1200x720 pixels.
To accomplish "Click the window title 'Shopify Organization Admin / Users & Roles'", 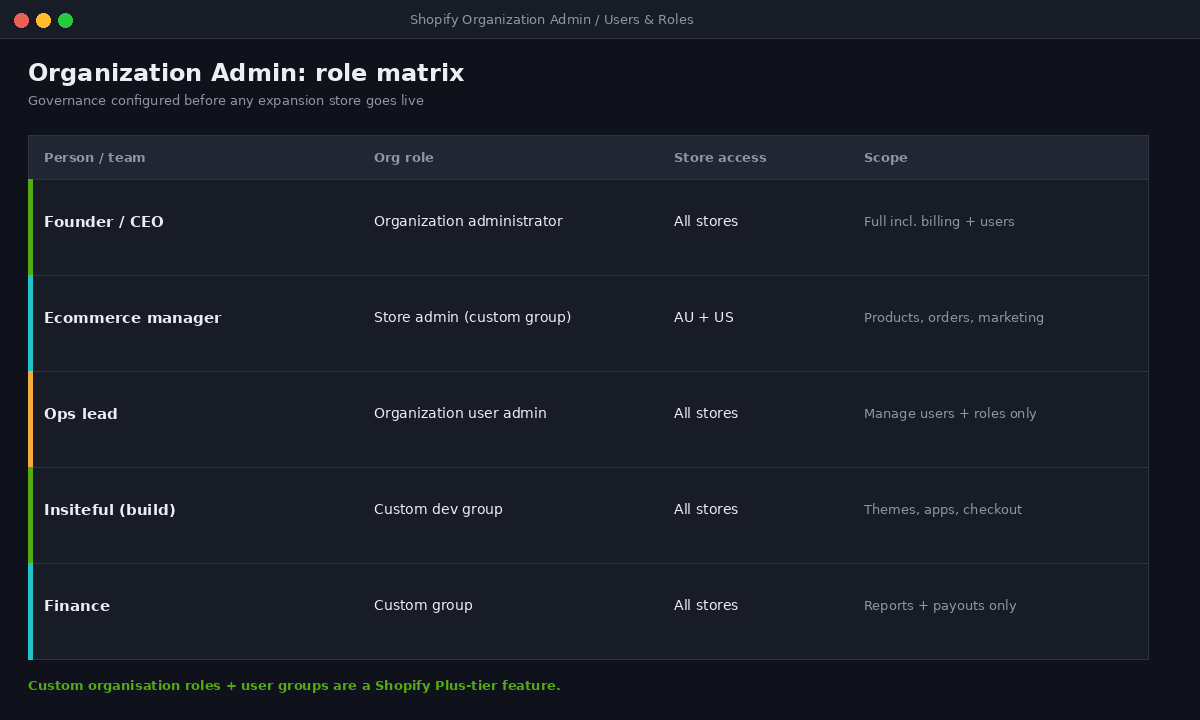I will 552,20.
